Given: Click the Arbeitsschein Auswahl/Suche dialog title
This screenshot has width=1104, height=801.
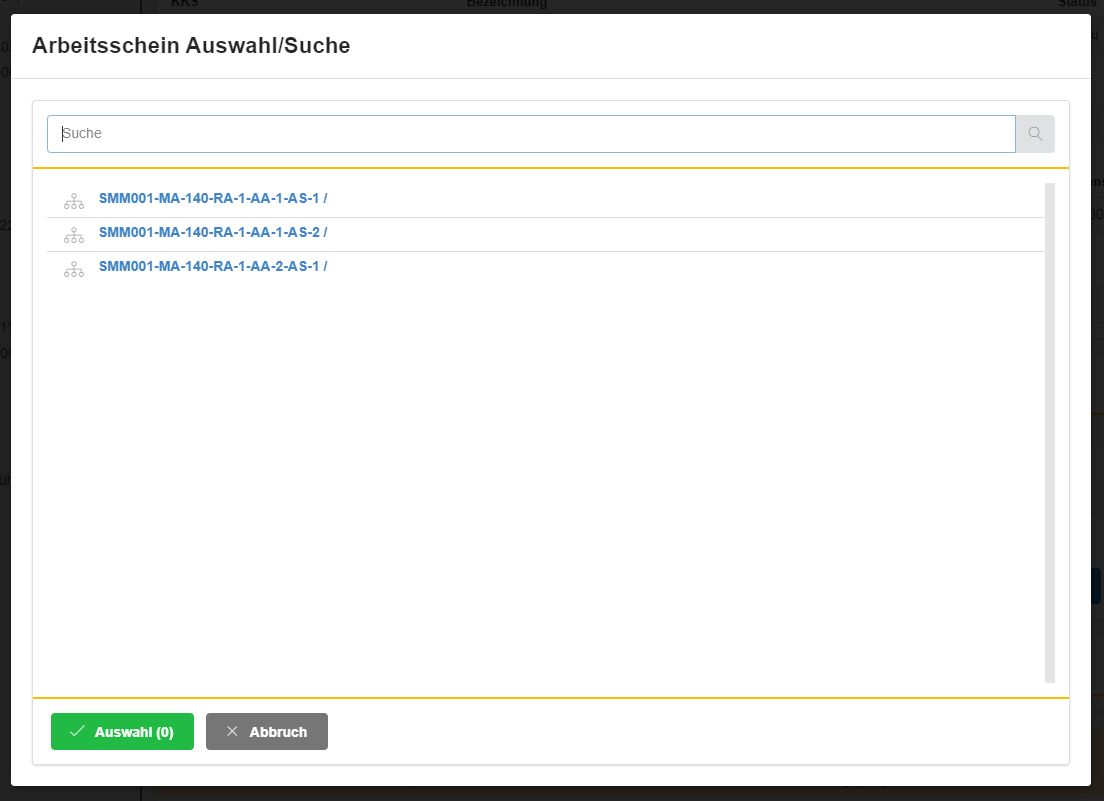Looking at the screenshot, I should 191,46.
